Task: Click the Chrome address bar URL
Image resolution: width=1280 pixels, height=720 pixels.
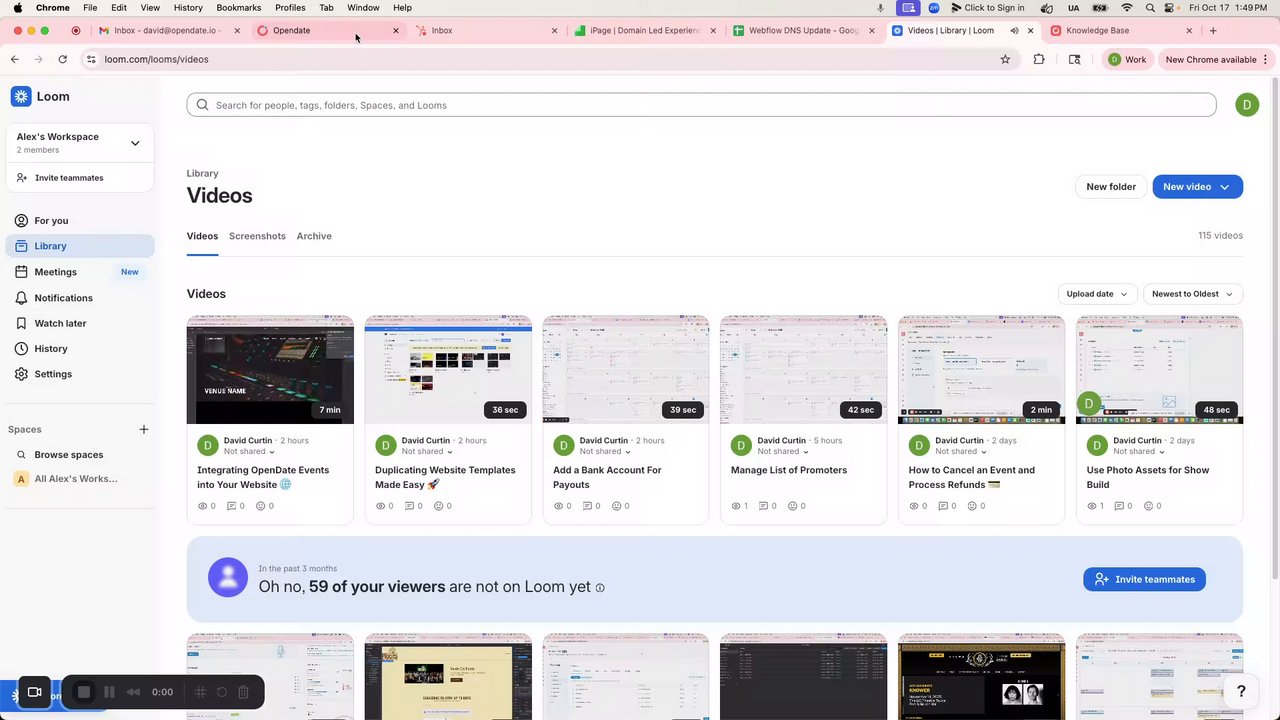Action: coord(157,59)
